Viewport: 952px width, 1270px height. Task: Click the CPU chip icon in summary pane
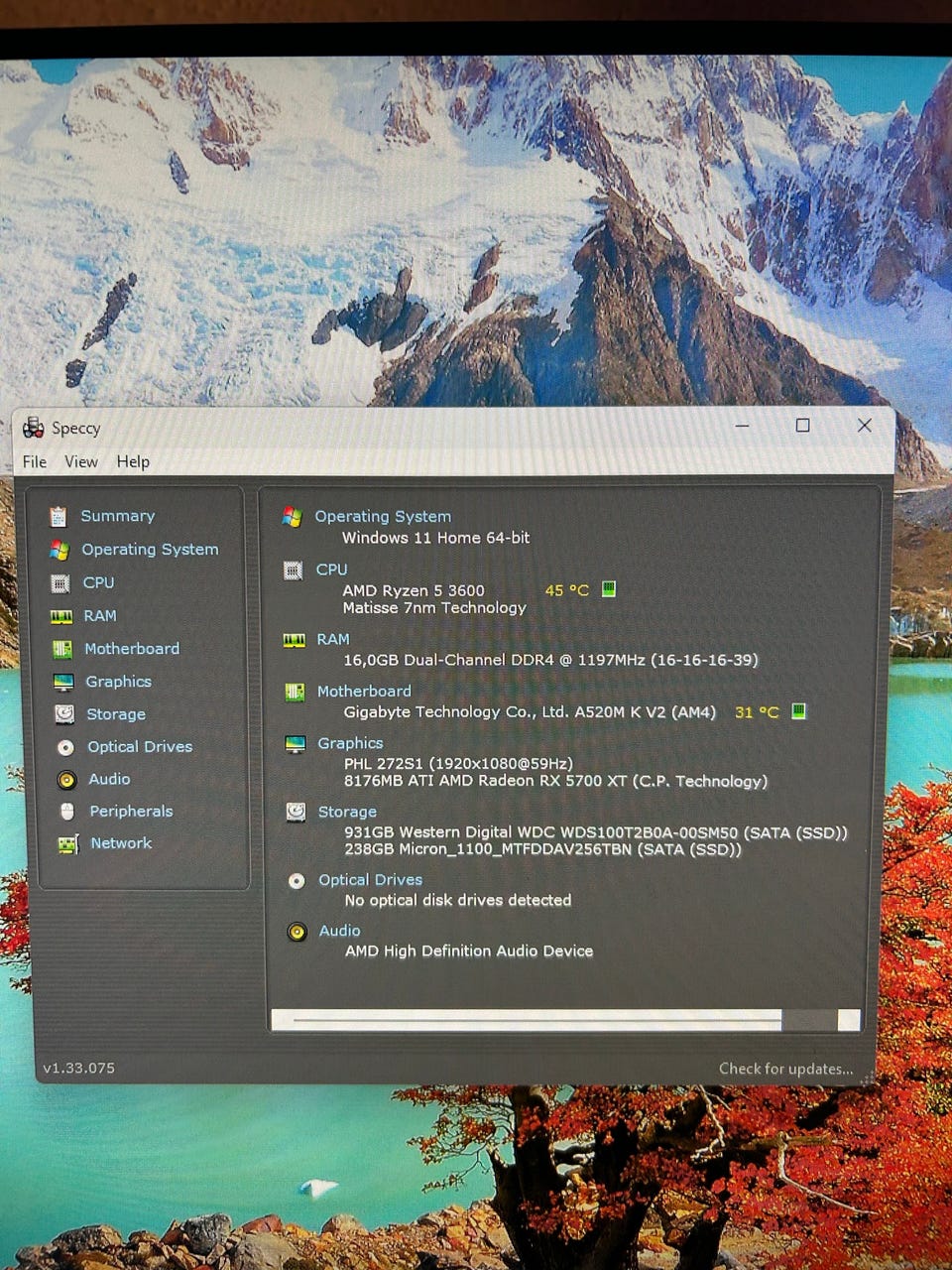pos(293,571)
